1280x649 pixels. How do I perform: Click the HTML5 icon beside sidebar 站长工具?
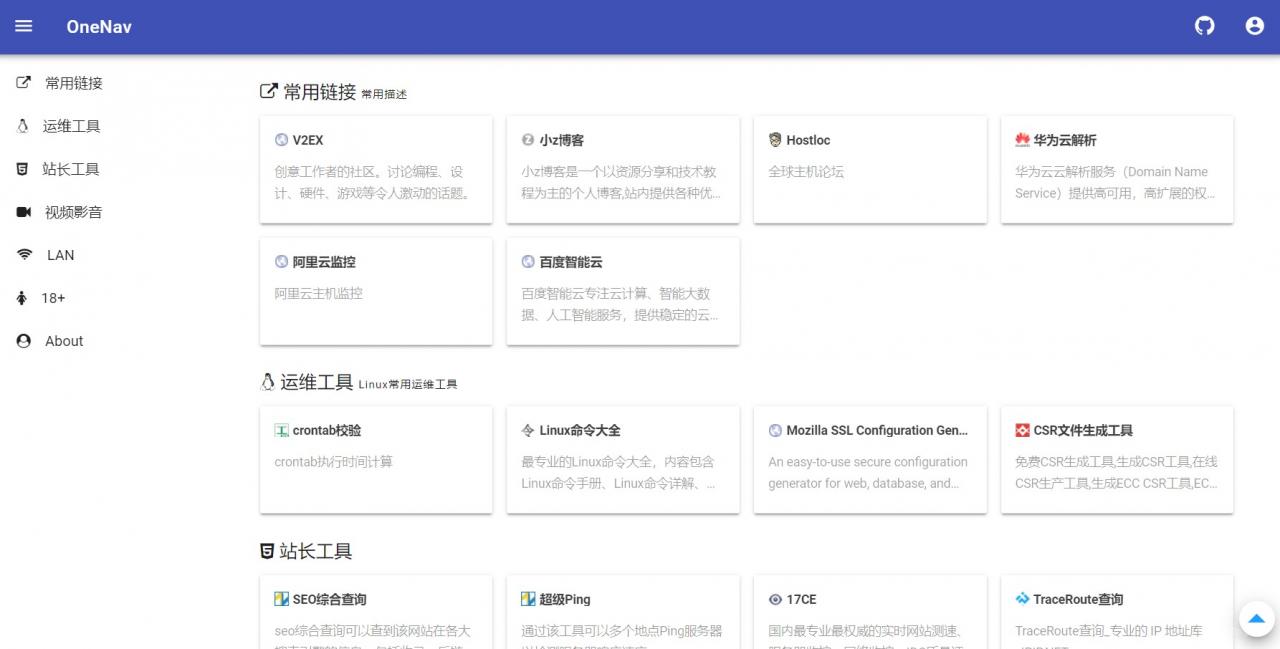(23, 169)
